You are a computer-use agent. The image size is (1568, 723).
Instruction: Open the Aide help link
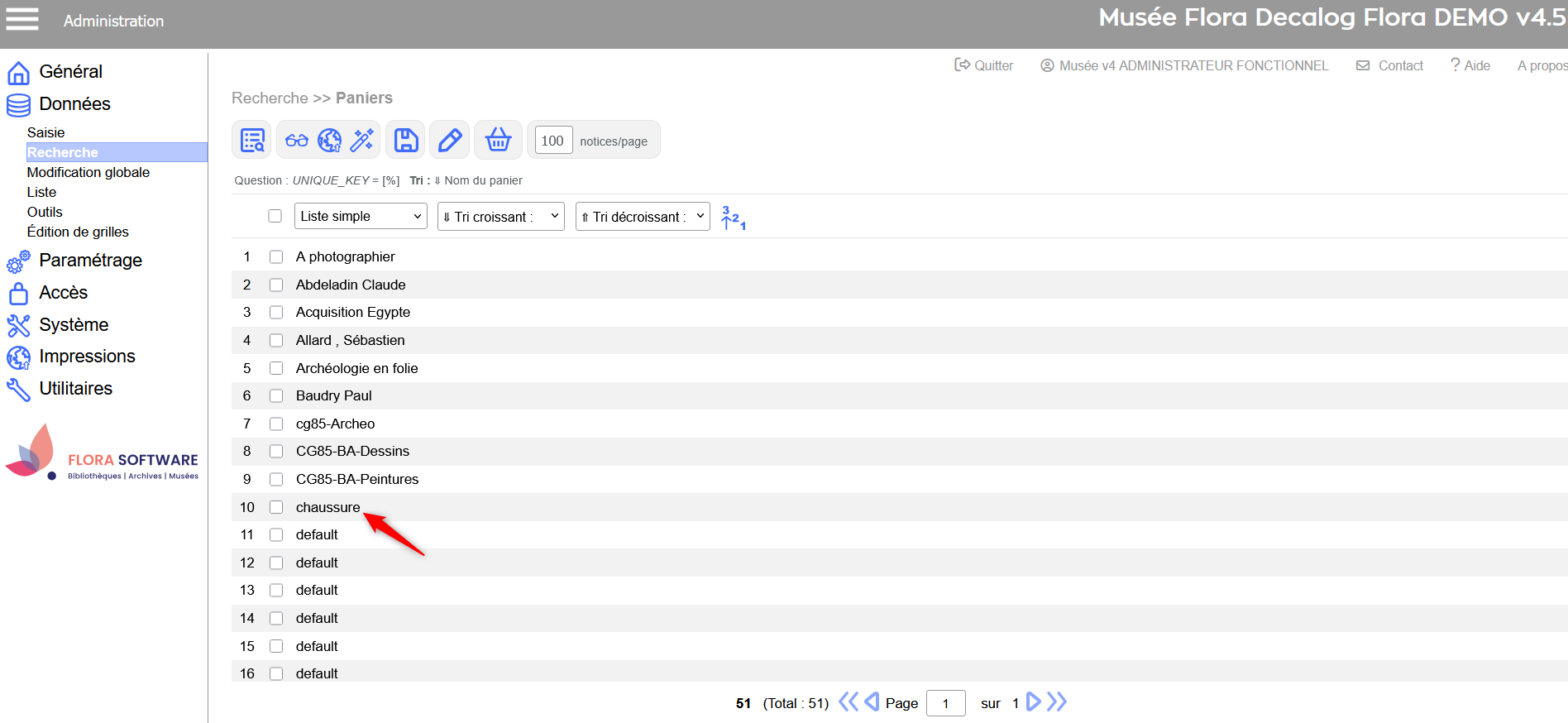click(1470, 65)
